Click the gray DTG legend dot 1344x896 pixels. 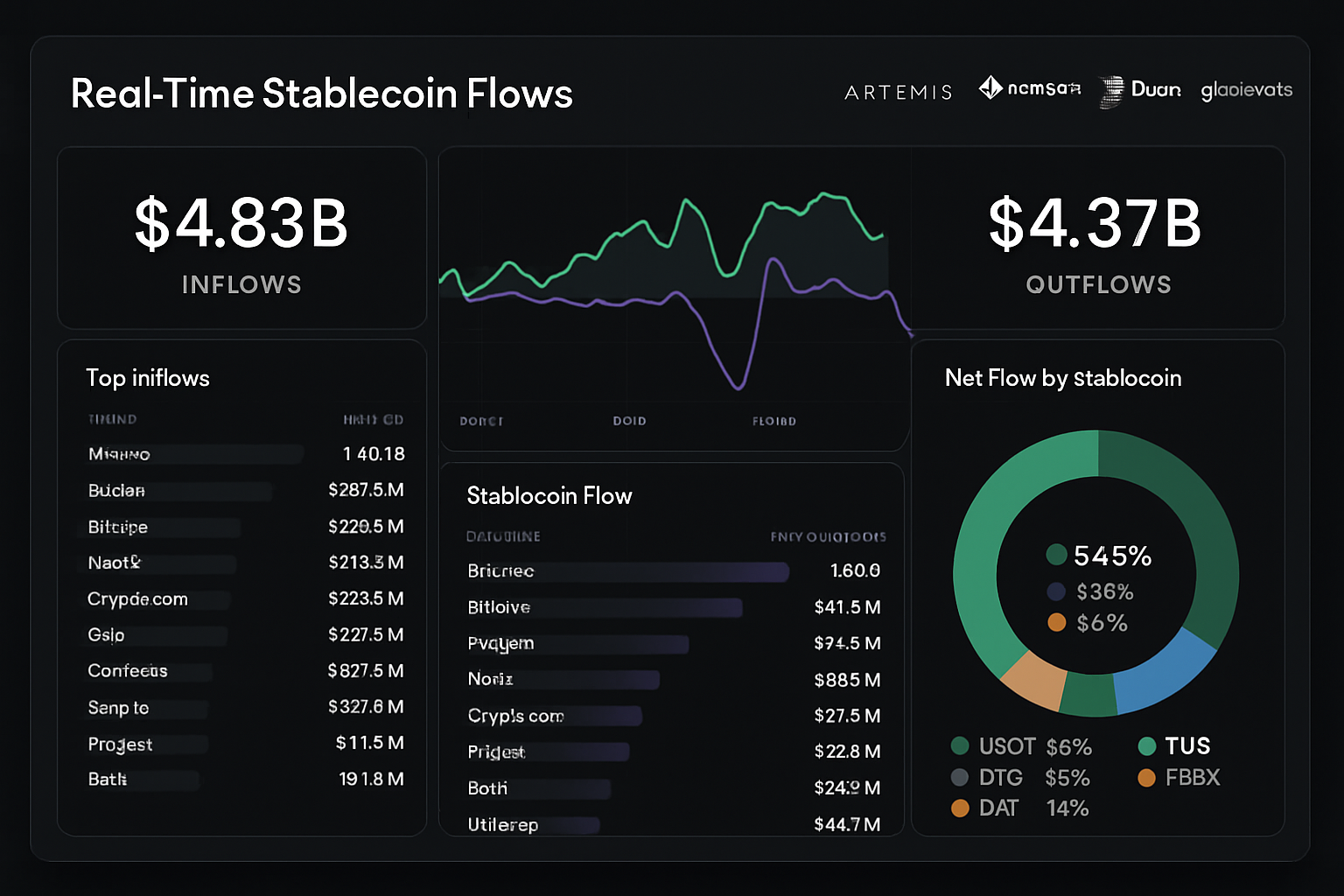(x=960, y=777)
